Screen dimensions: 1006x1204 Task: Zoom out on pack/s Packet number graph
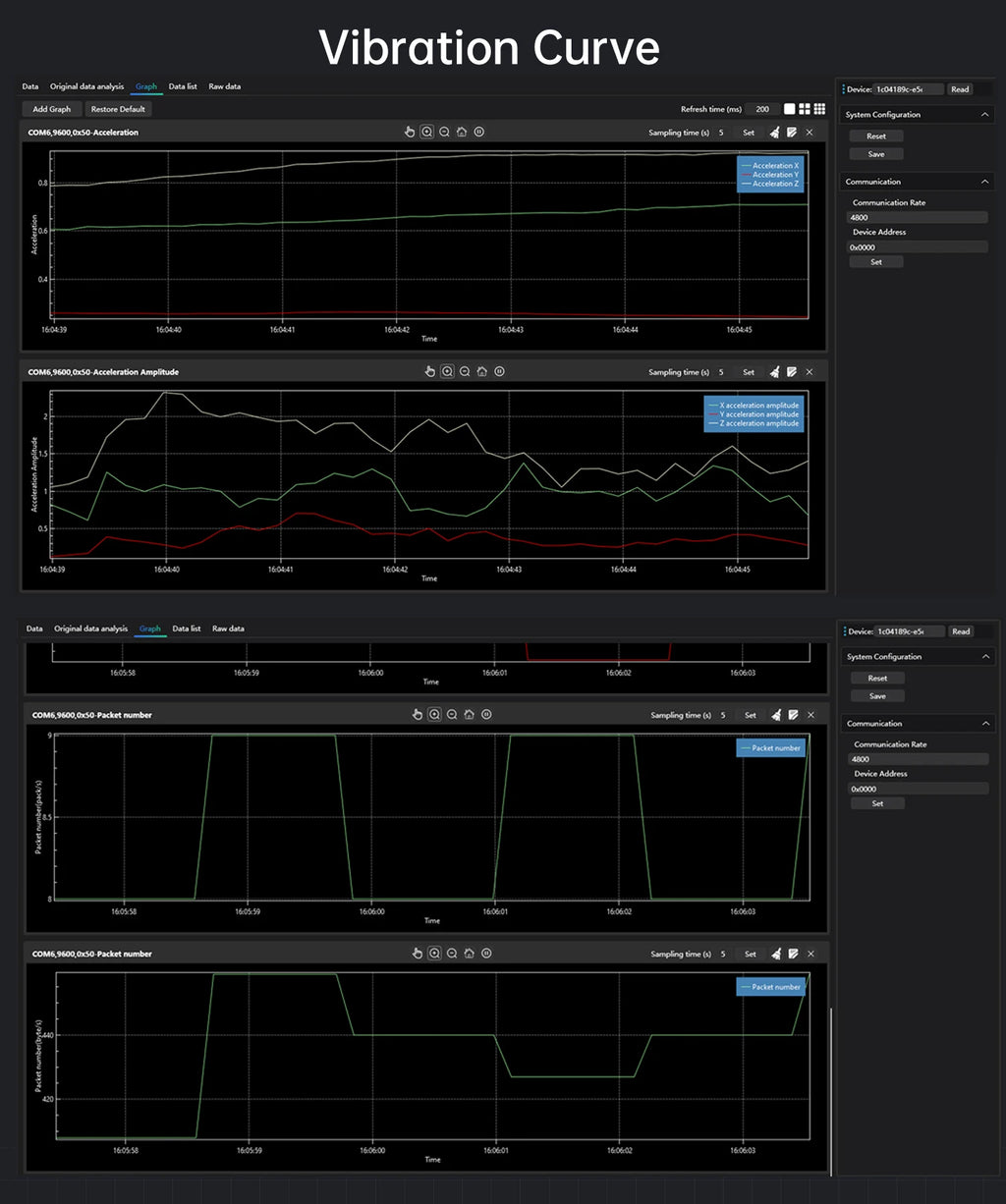[452, 714]
